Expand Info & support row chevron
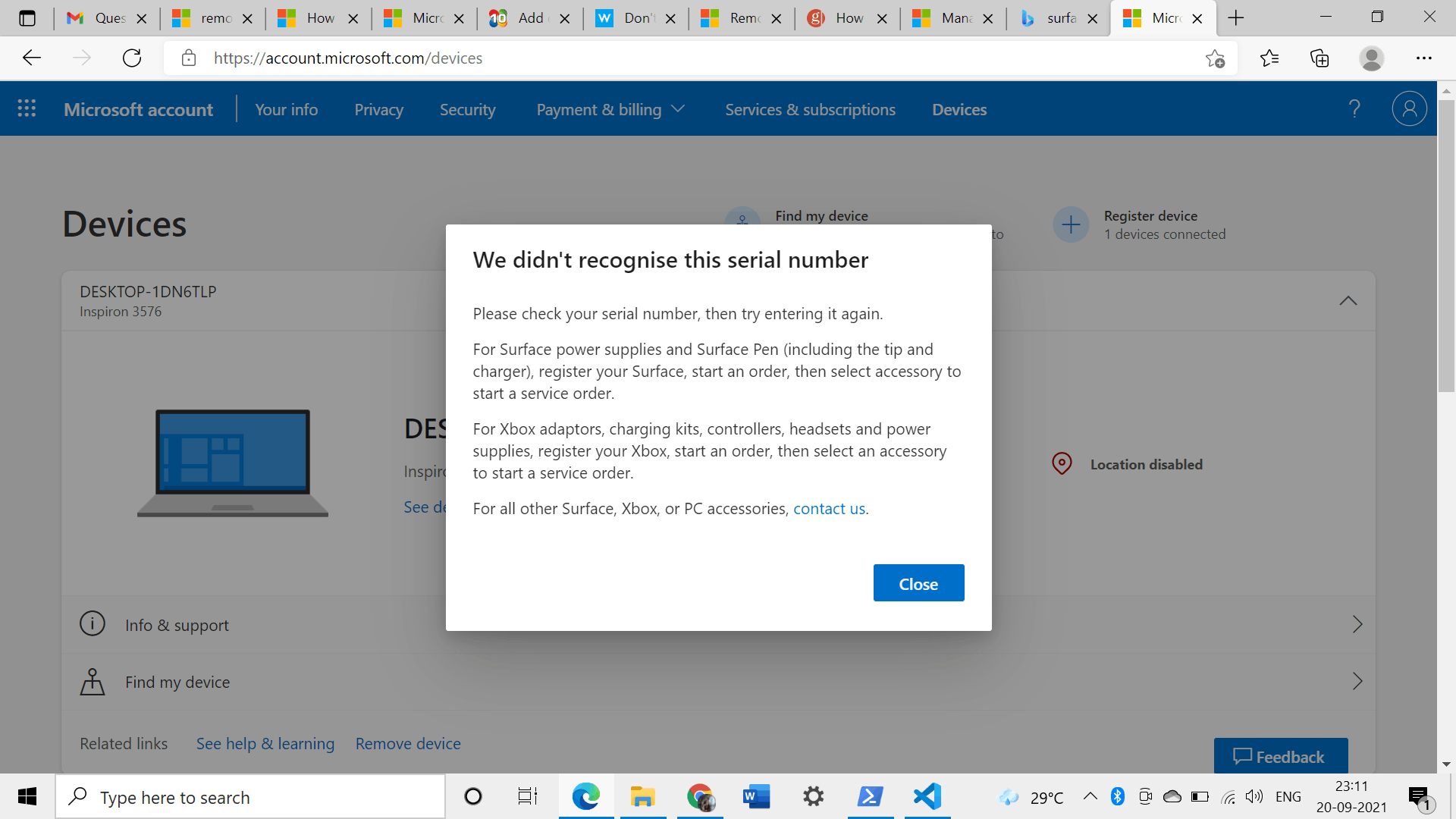Image resolution: width=1456 pixels, height=819 pixels. (1357, 625)
